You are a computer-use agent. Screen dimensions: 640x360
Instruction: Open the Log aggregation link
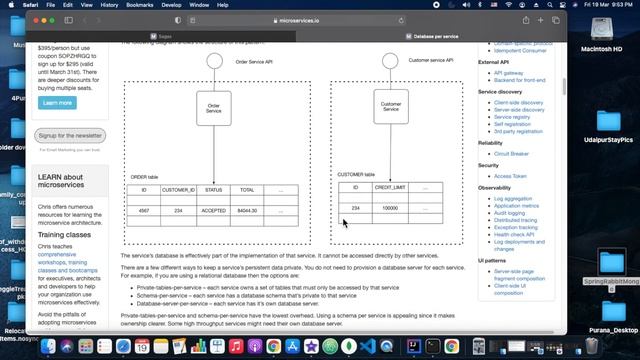pyautogui.click(x=513, y=199)
